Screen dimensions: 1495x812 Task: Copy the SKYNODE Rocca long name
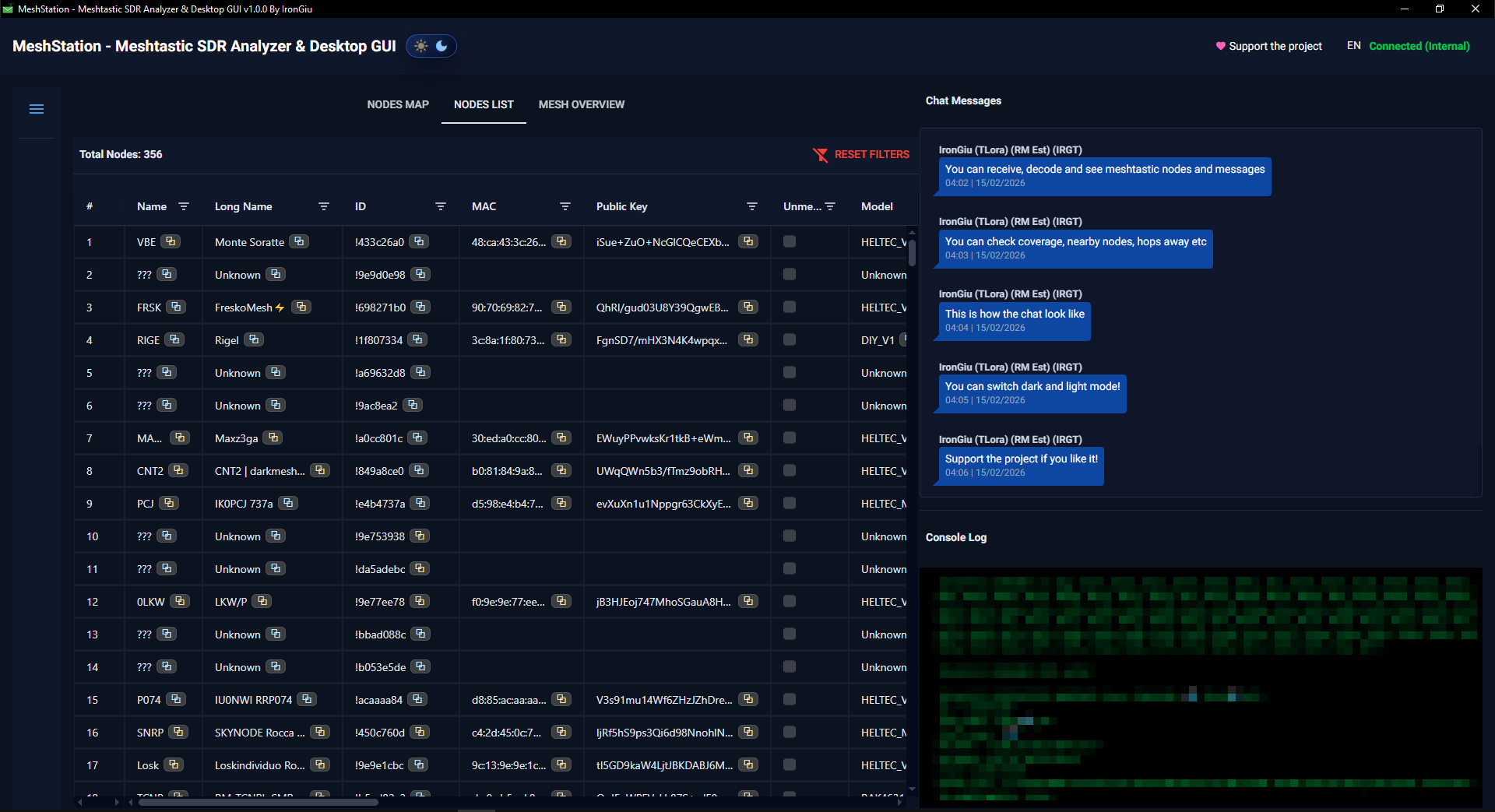point(320,732)
